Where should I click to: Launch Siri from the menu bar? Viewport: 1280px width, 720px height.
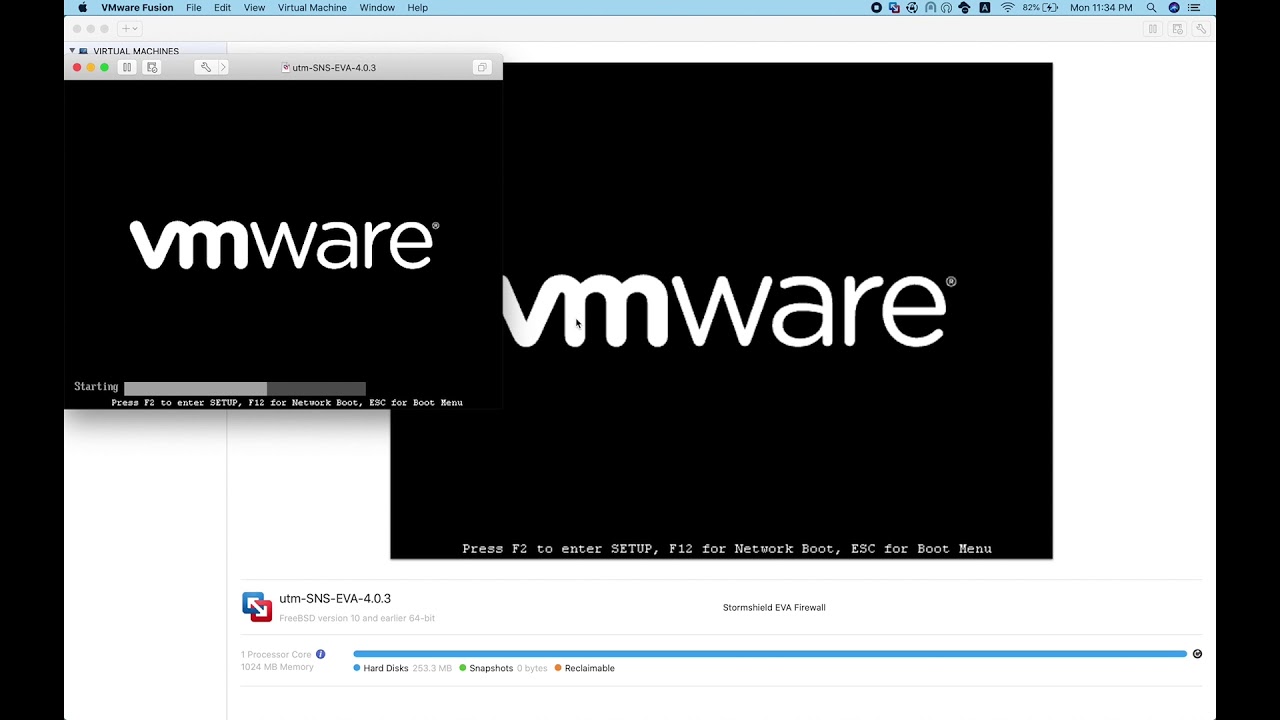(1174, 8)
